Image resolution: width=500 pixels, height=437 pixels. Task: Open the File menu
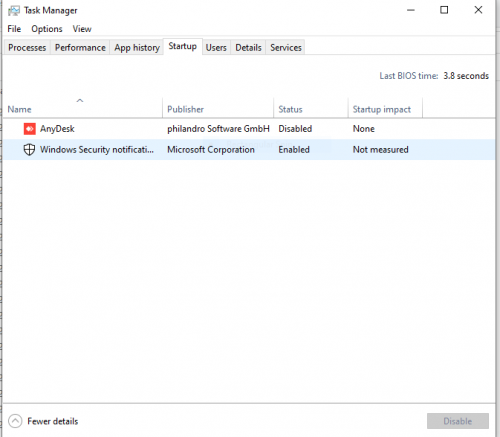pos(14,29)
